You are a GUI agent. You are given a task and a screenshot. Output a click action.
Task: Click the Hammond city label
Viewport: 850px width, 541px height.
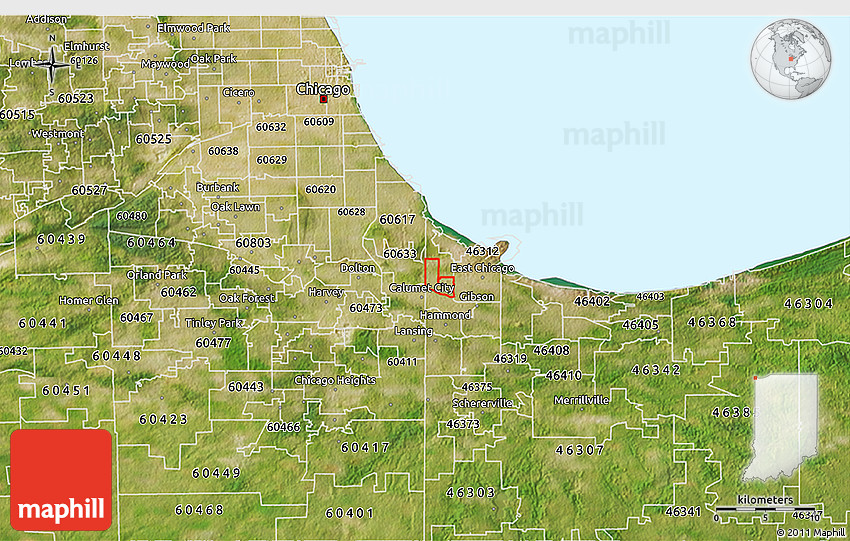point(445,315)
